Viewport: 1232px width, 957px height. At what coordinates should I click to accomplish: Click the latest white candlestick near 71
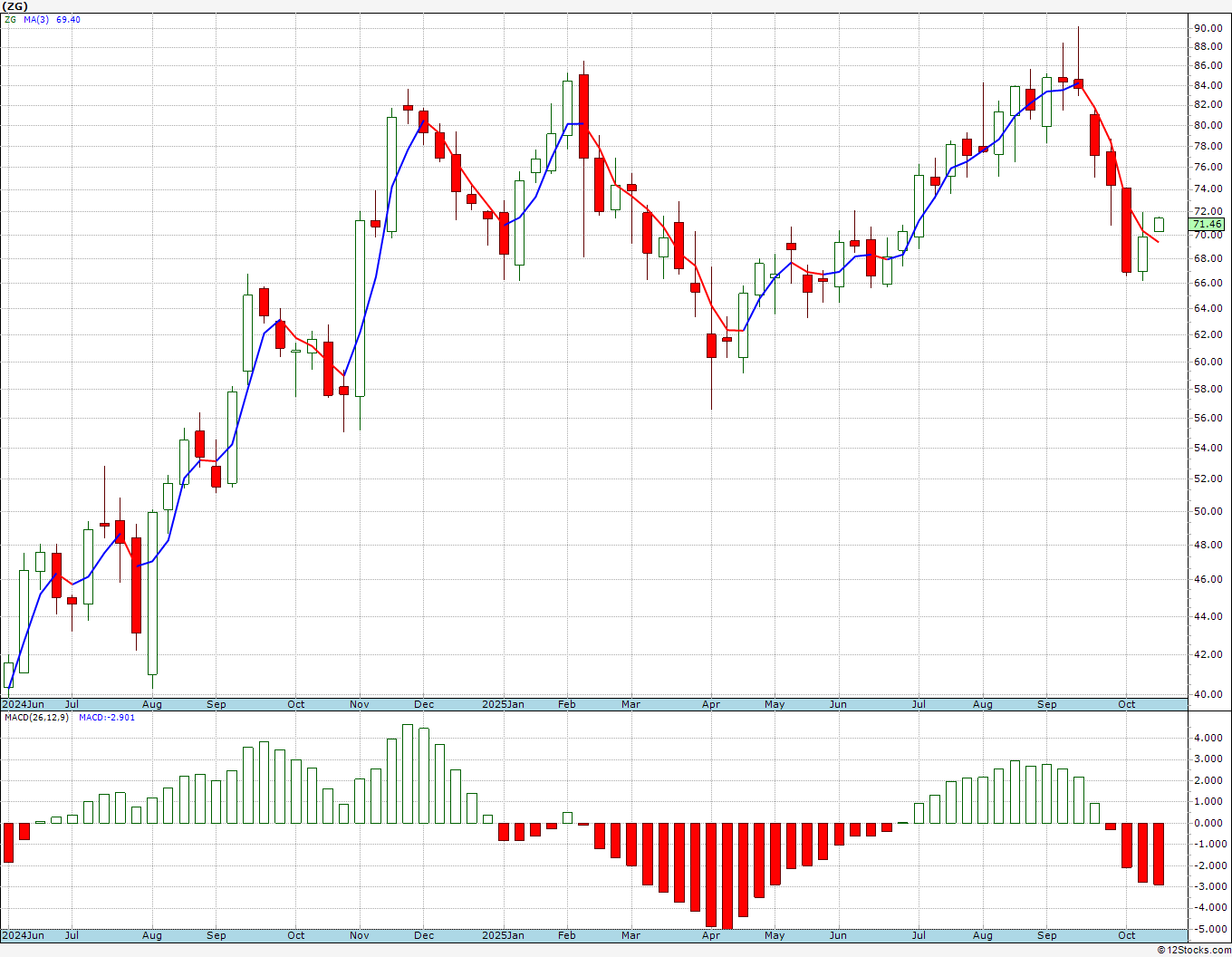tap(1159, 225)
